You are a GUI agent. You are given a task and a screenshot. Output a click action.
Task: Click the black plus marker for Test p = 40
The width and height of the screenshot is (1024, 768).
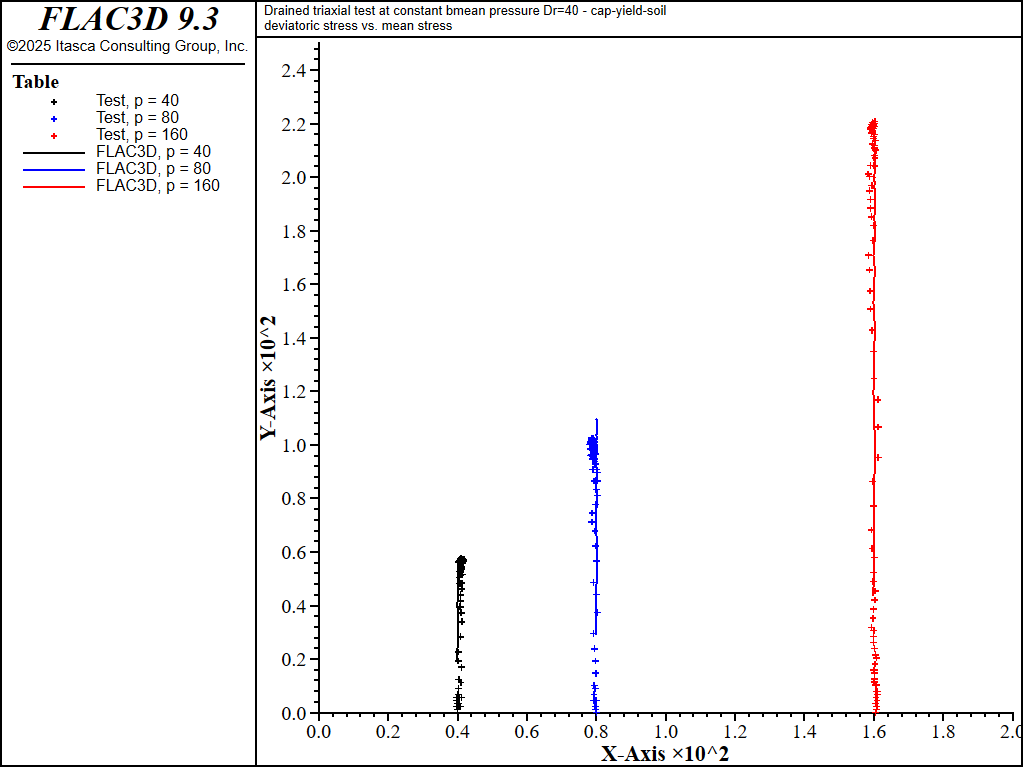click(54, 101)
